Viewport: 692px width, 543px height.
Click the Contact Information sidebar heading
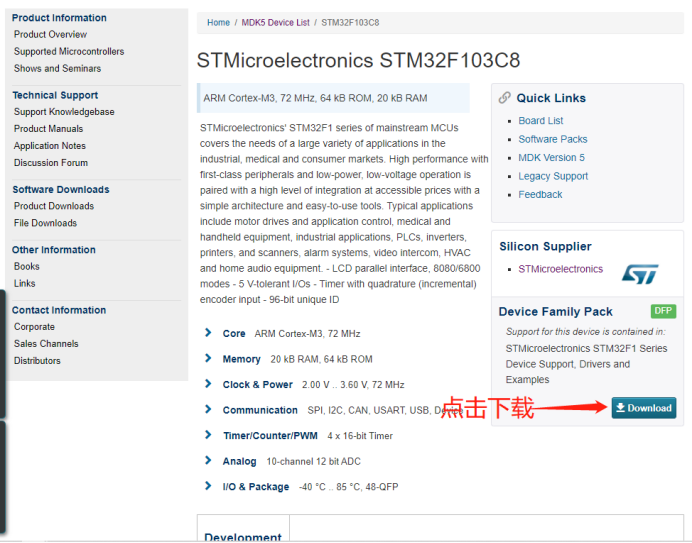[x=59, y=310]
